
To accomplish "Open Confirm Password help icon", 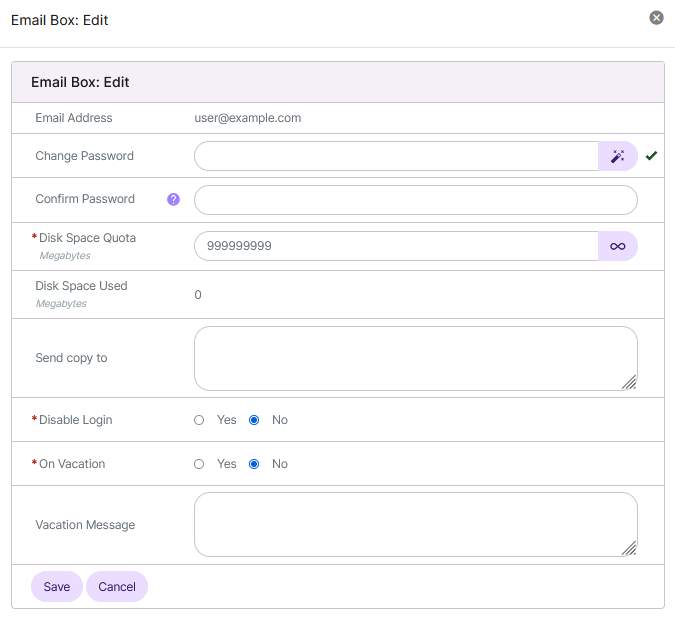I will pos(173,199).
